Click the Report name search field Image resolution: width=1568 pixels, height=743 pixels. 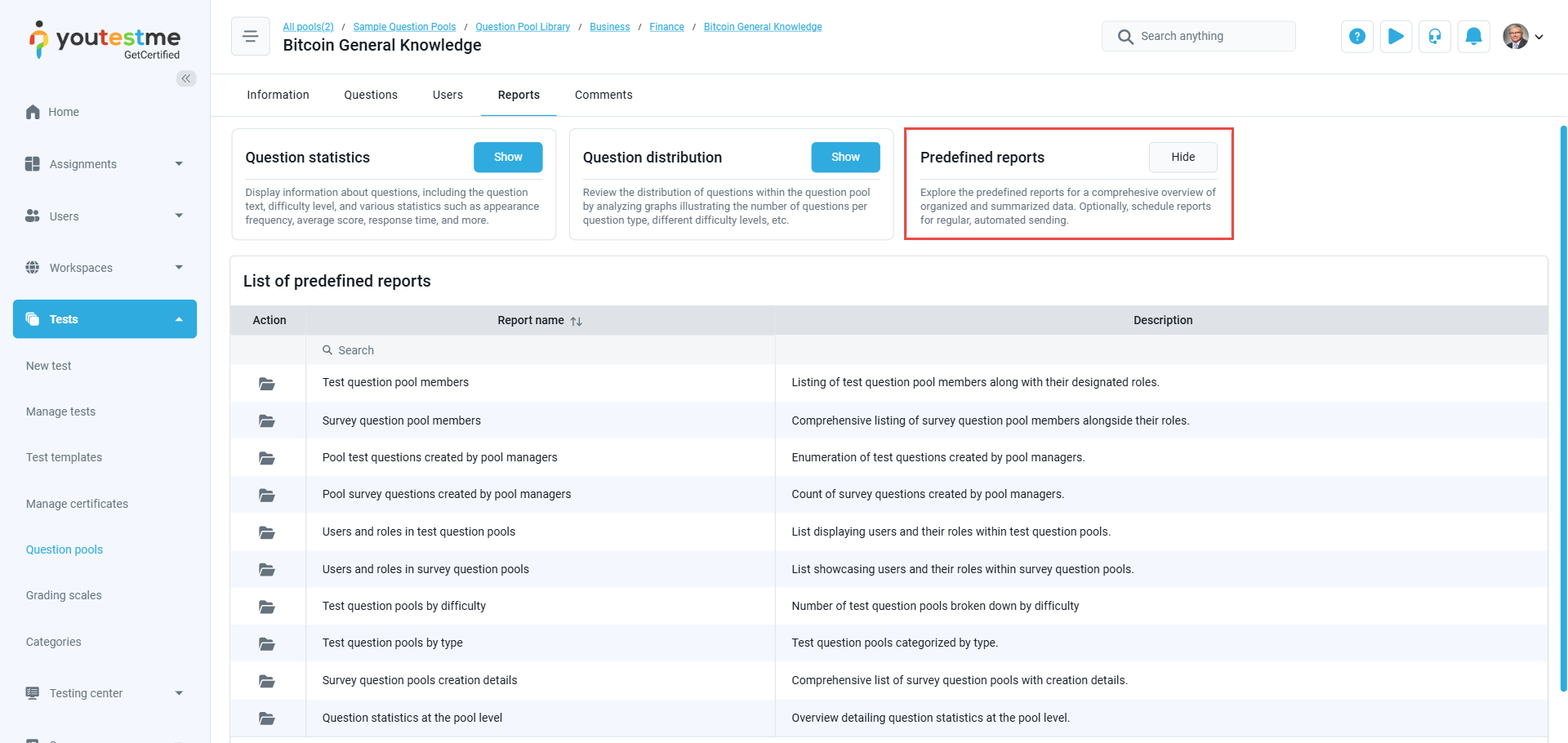click(540, 350)
